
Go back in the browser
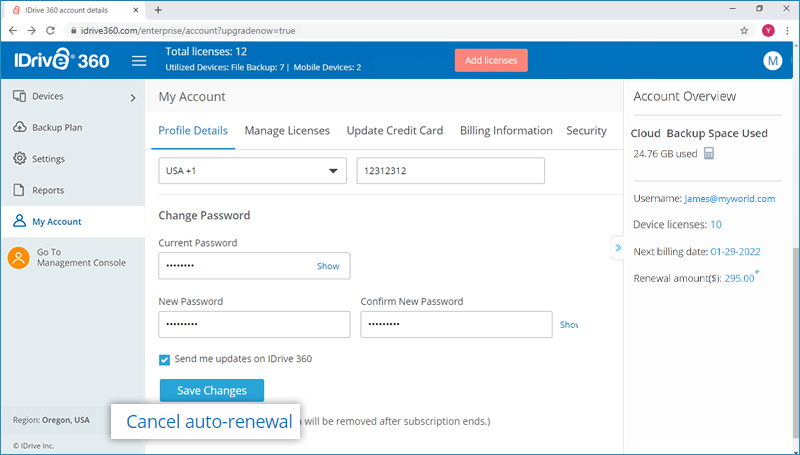point(13,31)
